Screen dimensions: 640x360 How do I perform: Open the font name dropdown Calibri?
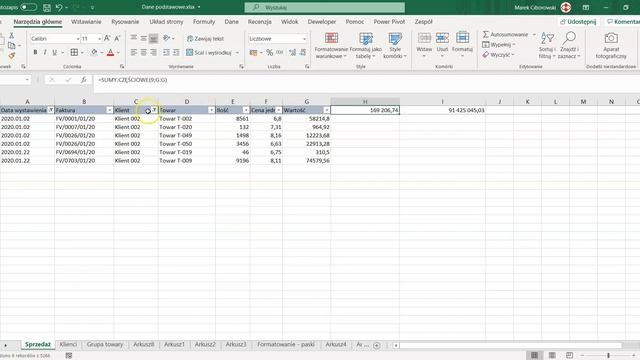tap(78, 39)
